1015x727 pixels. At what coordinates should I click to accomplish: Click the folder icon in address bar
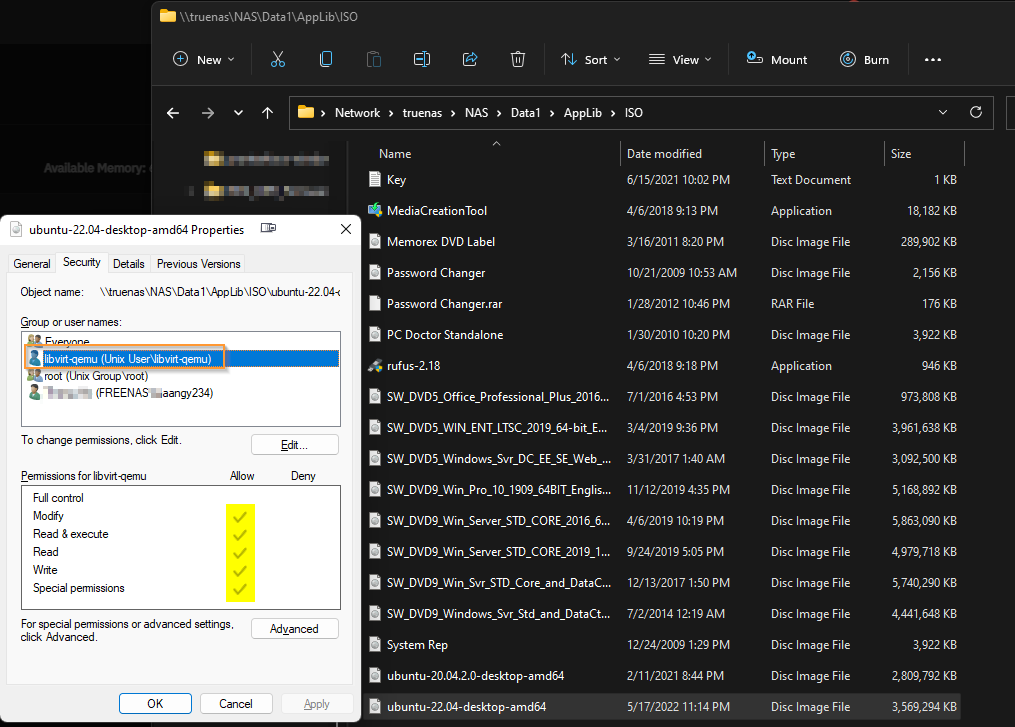306,112
